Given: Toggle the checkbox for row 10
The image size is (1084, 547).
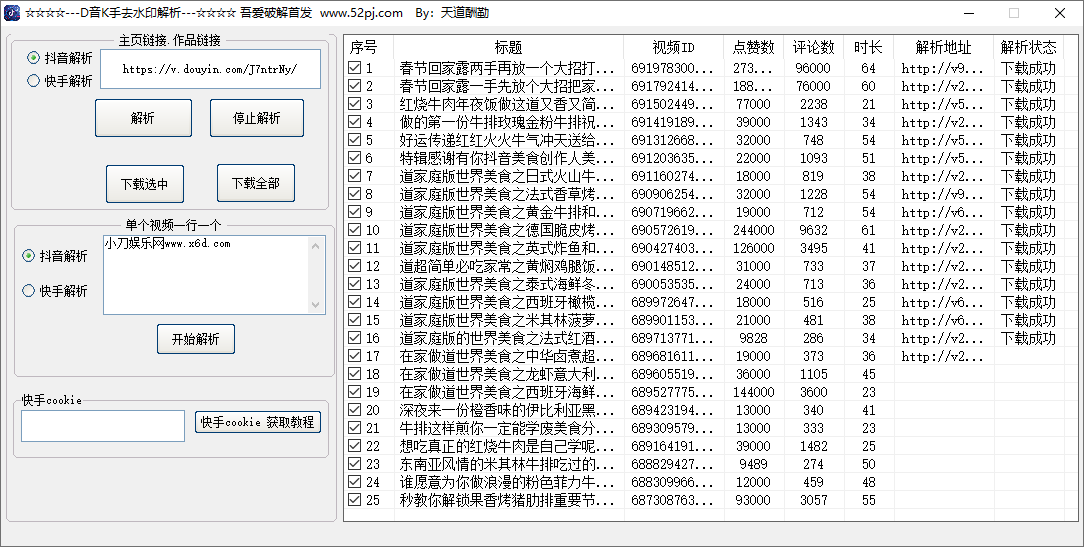Looking at the screenshot, I should [x=354, y=230].
